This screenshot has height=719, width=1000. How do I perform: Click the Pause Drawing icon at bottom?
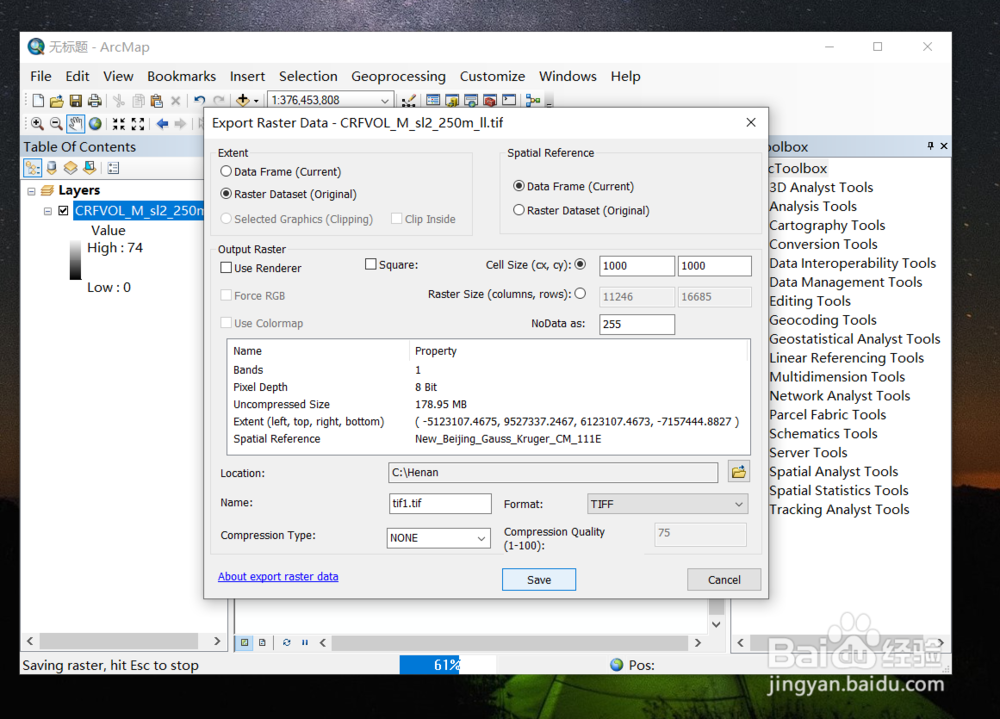point(305,642)
